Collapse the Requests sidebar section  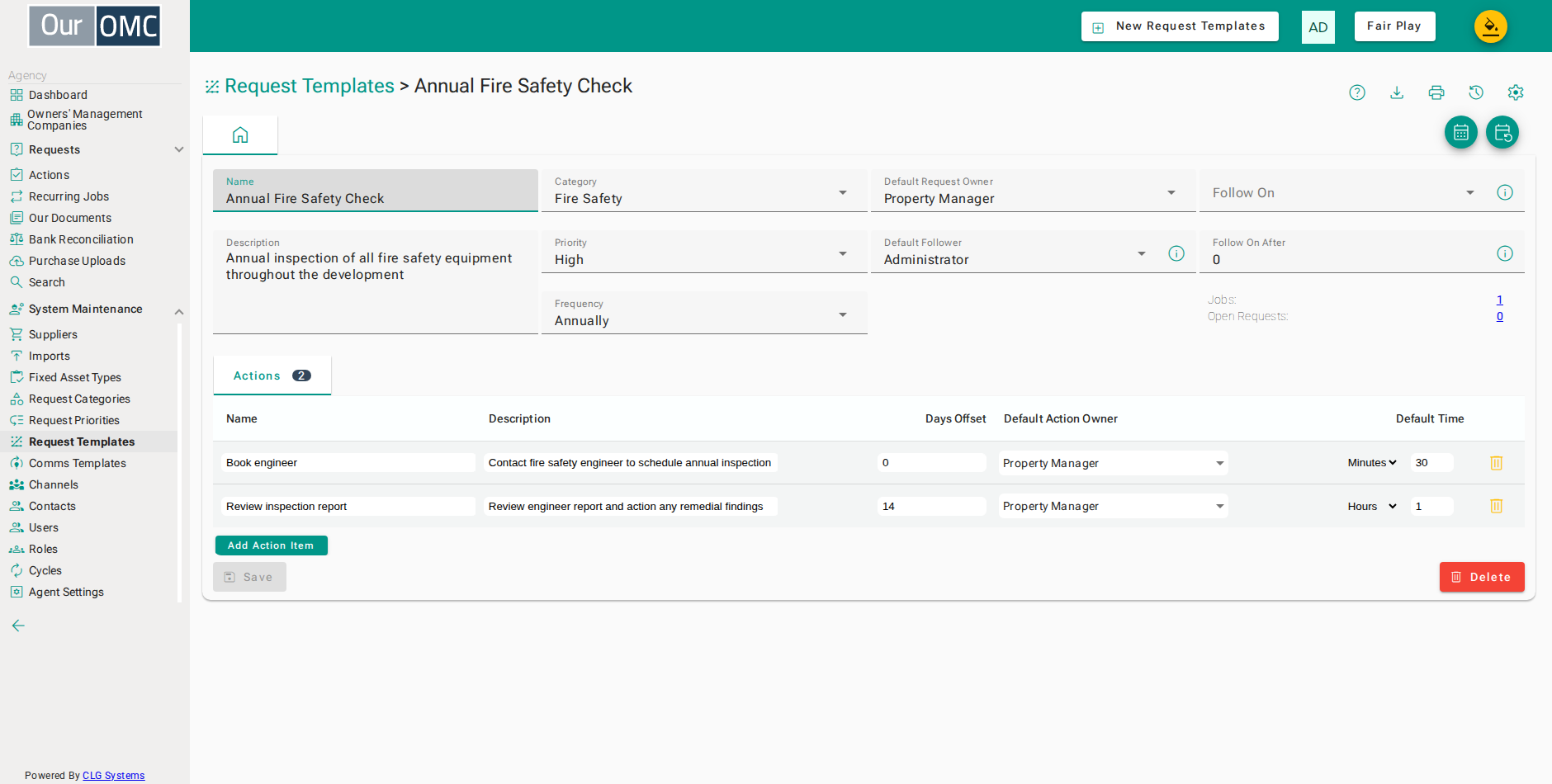tap(179, 149)
